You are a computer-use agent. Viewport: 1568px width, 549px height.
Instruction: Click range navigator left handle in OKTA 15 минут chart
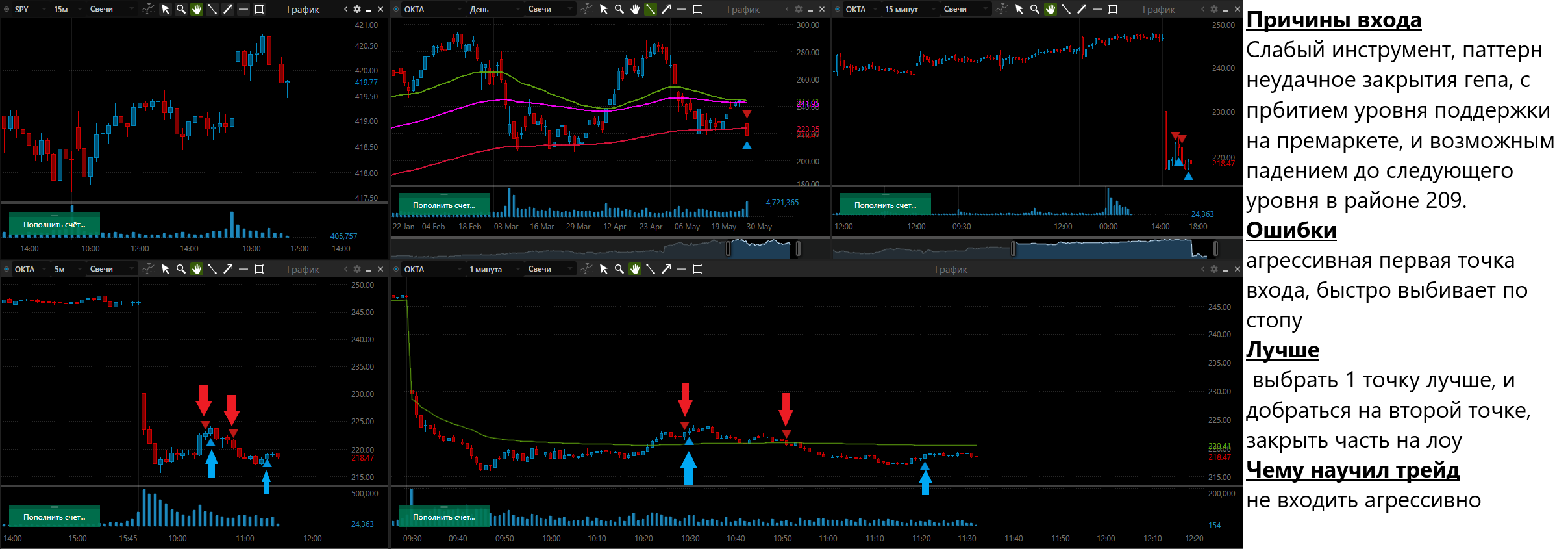coord(1014,248)
